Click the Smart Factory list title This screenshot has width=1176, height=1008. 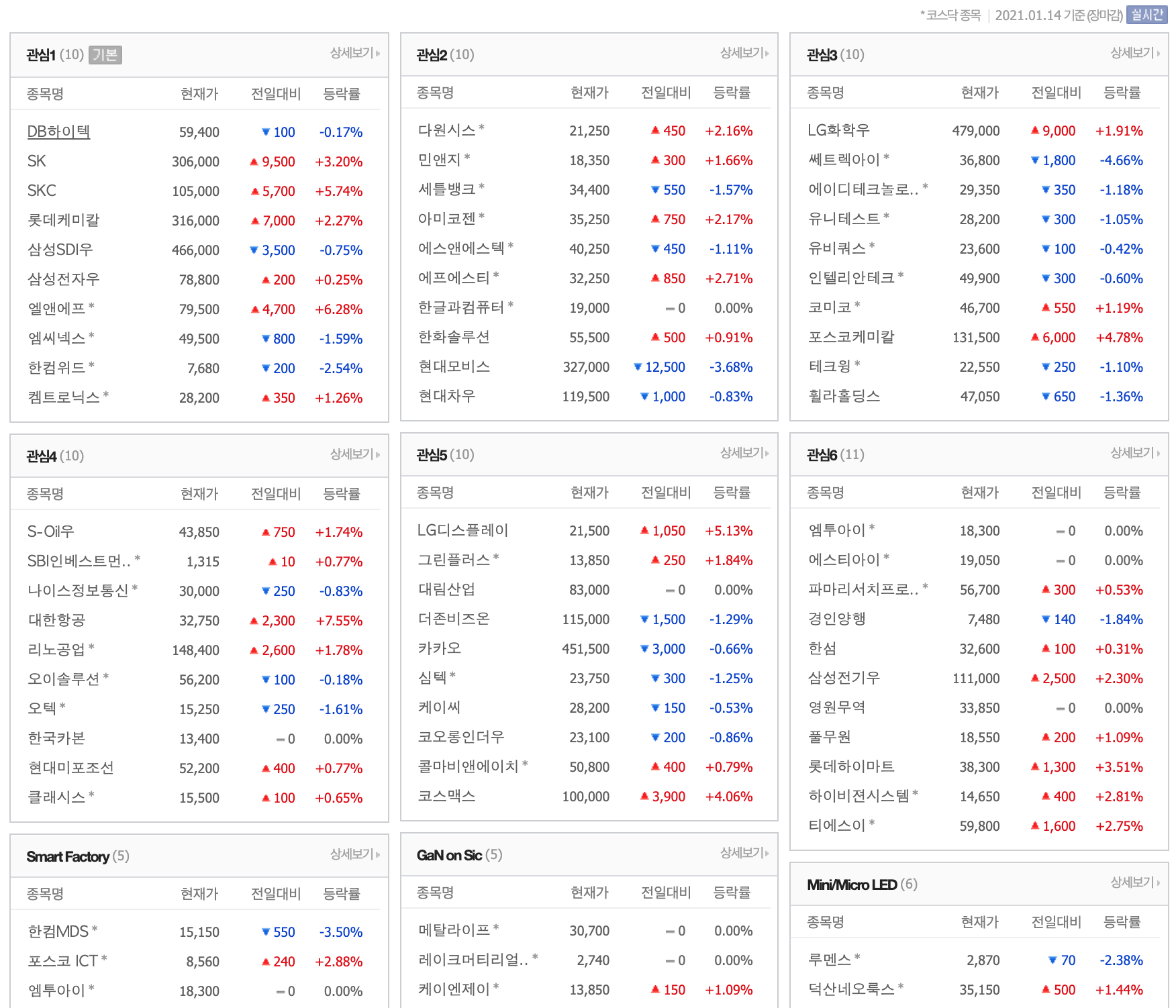coord(68,856)
